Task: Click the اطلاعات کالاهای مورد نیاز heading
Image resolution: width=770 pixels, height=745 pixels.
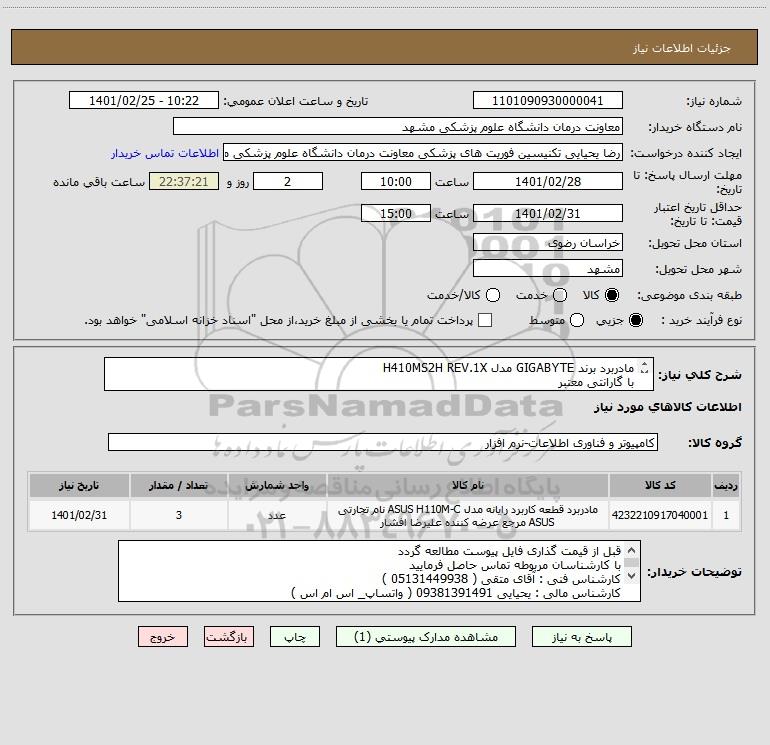Action: pyautogui.click(x=668, y=407)
